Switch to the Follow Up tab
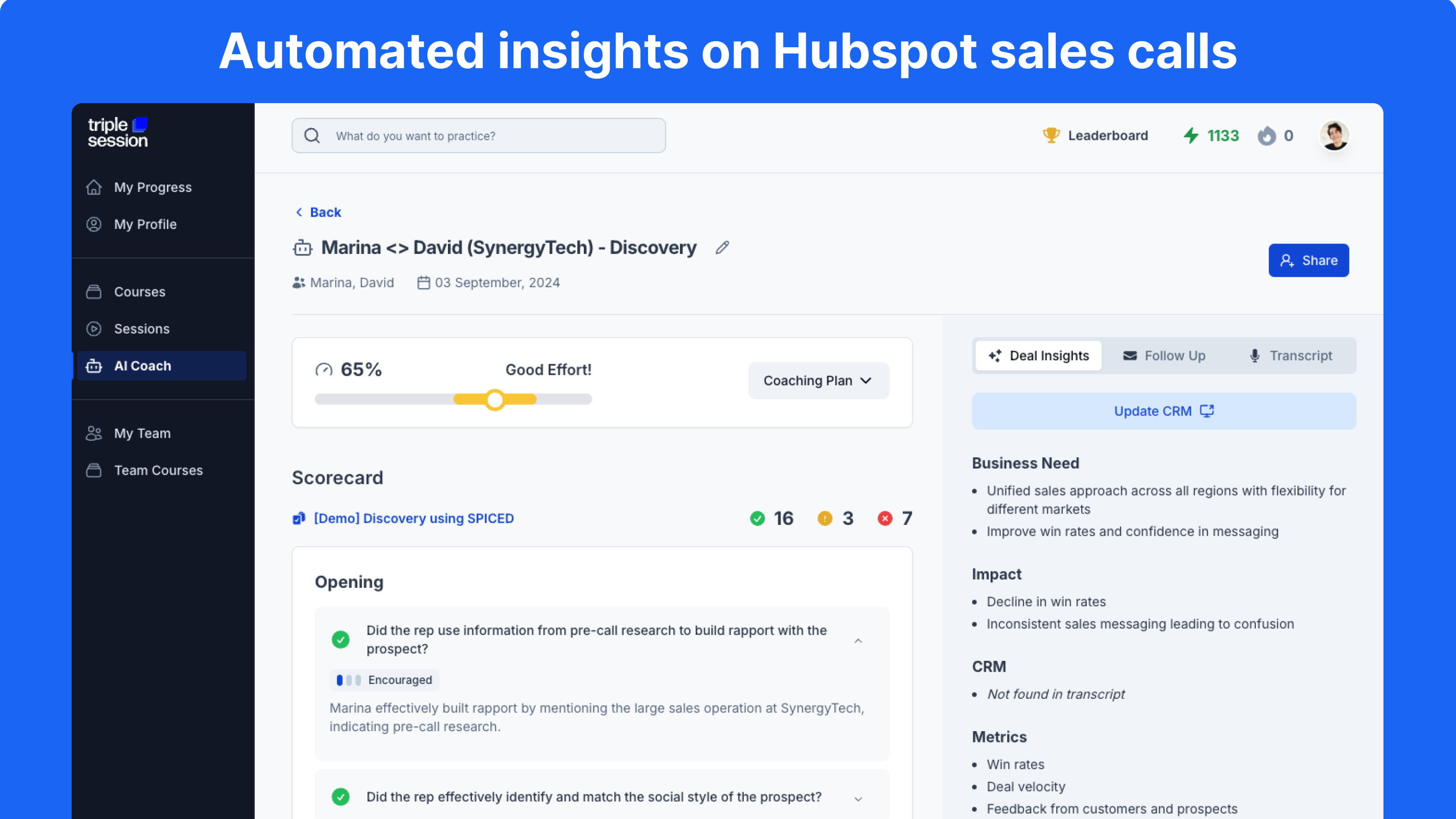The image size is (1456, 819). point(1164,355)
